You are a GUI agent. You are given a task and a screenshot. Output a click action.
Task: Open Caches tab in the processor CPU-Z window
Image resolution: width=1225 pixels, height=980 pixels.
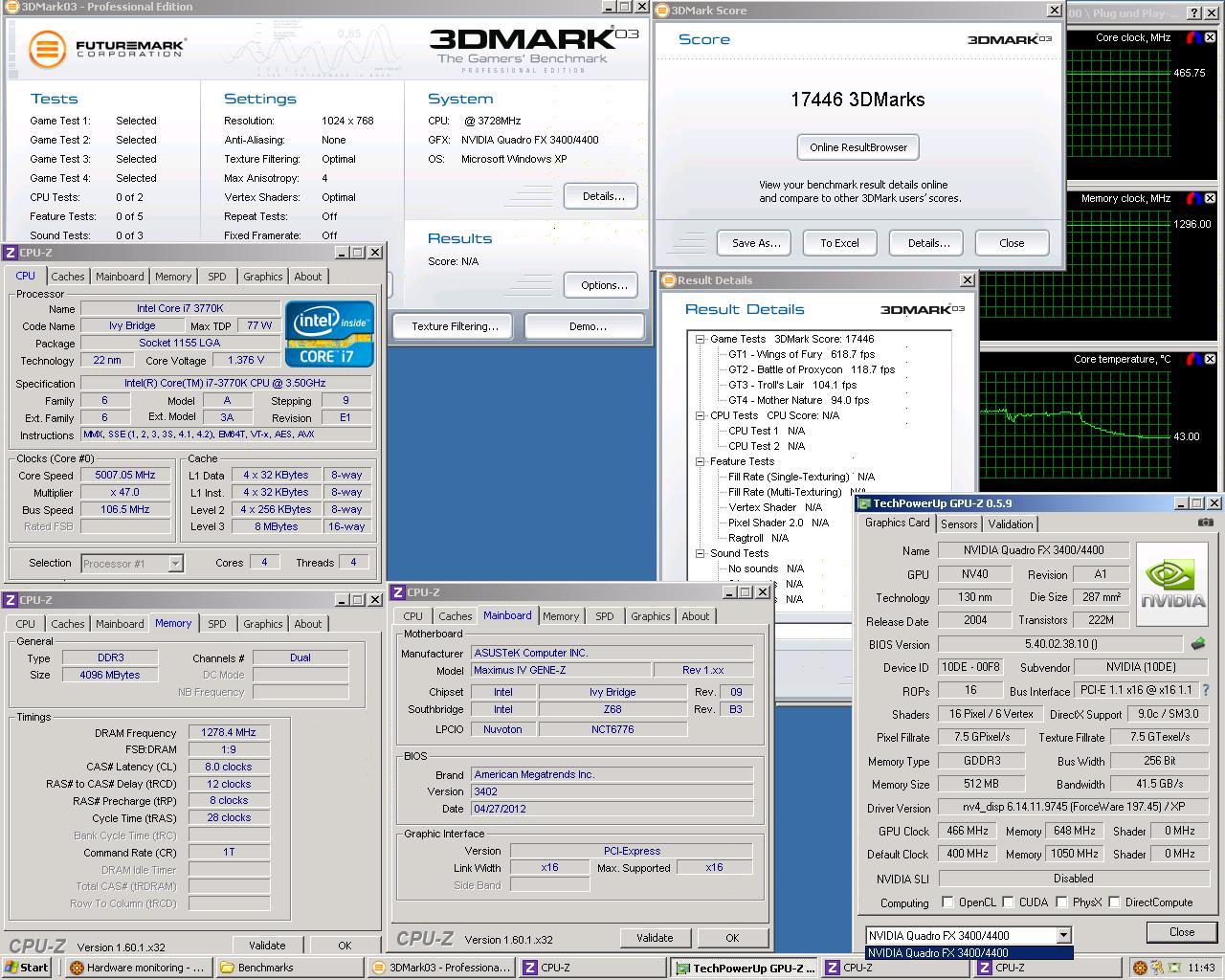[x=68, y=276]
